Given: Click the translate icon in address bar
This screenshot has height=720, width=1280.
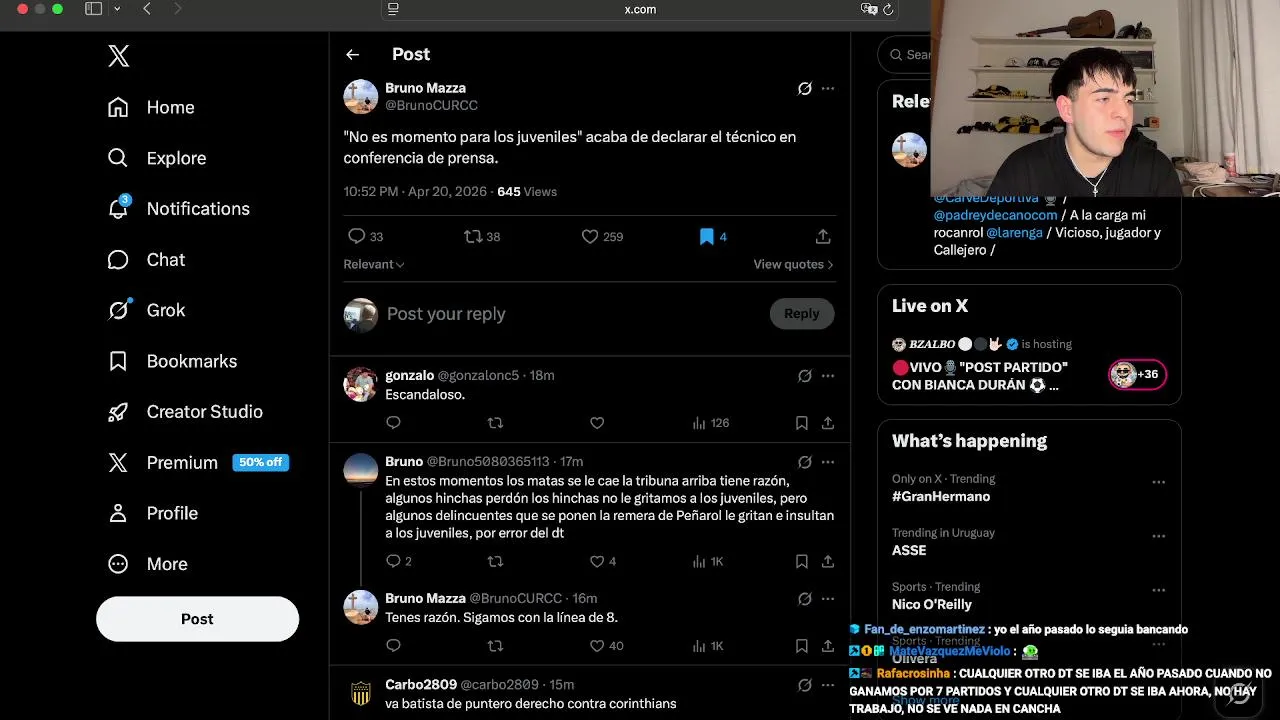Looking at the screenshot, I should 868,9.
